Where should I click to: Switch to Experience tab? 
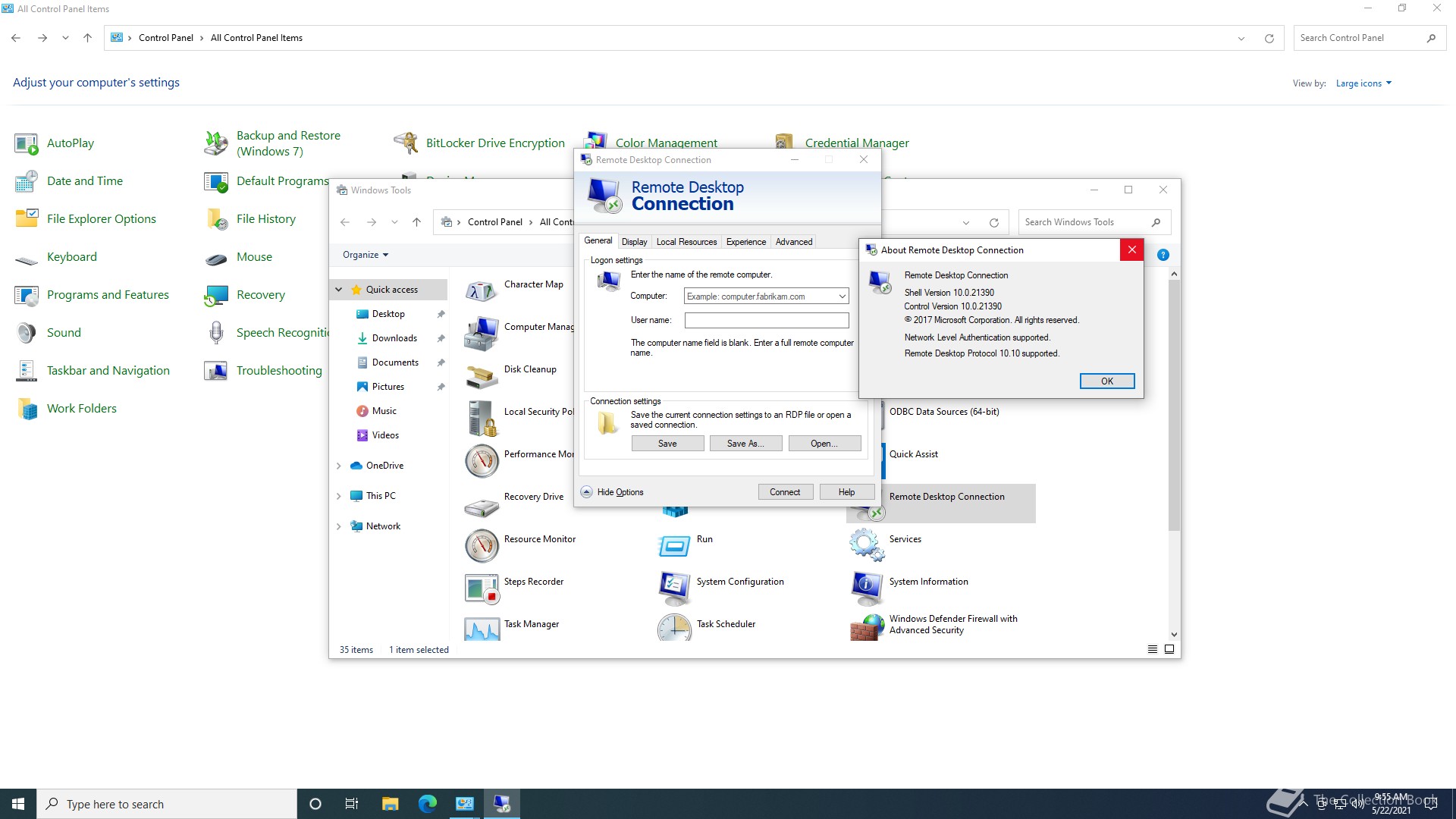[746, 242]
